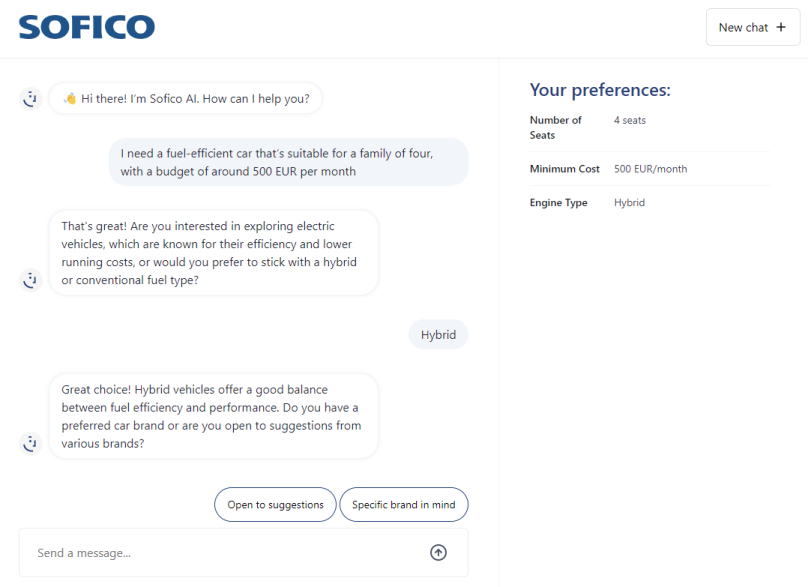Image resolution: width=808 pixels, height=587 pixels.
Task: Select the user's "Hybrid" message bubble
Action: click(439, 335)
